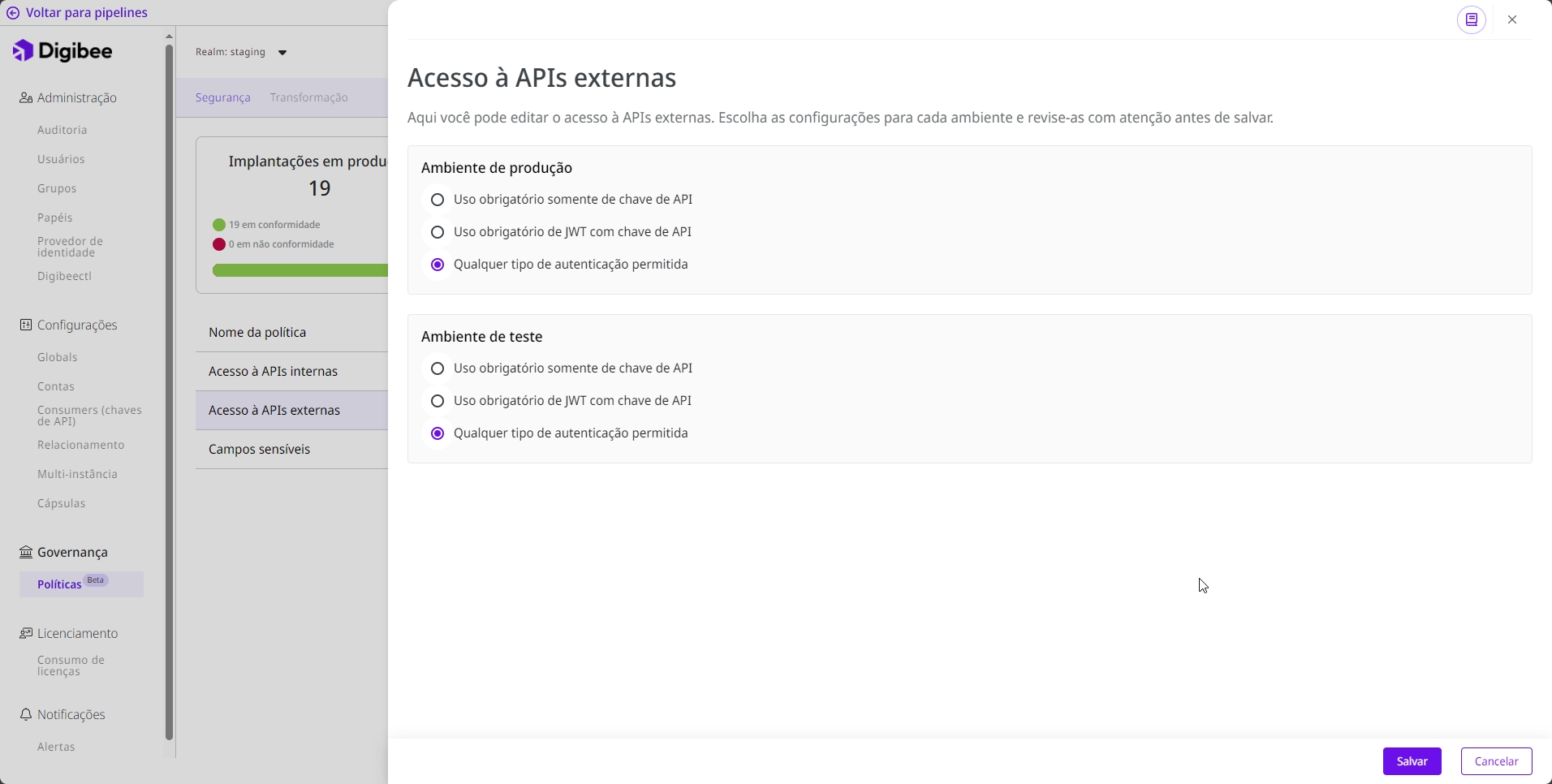This screenshot has width=1552, height=784.
Task: Switch to the Transformação tab
Action: [x=308, y=98]
